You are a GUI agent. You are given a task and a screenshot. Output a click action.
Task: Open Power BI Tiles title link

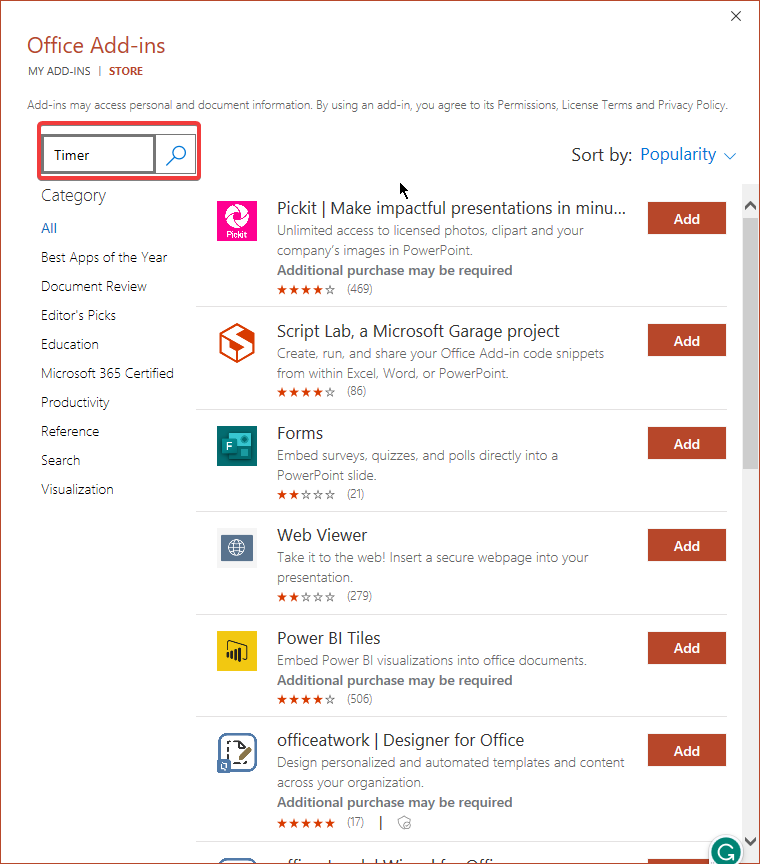click(328, 638)
